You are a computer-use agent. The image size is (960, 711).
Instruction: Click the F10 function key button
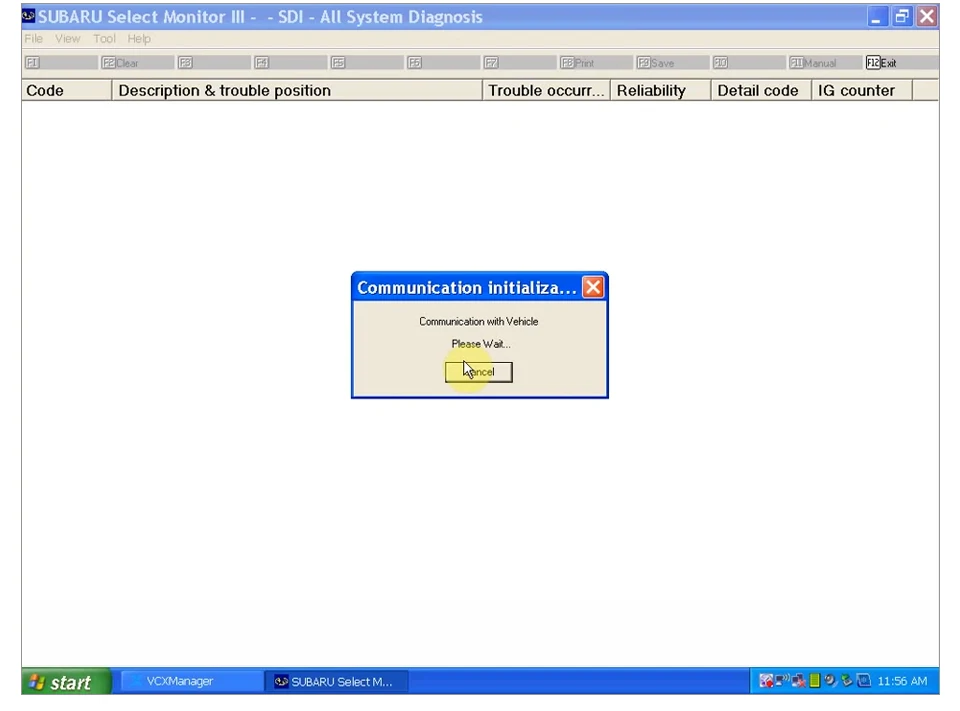pyautogui.click(x=749, y=62)
